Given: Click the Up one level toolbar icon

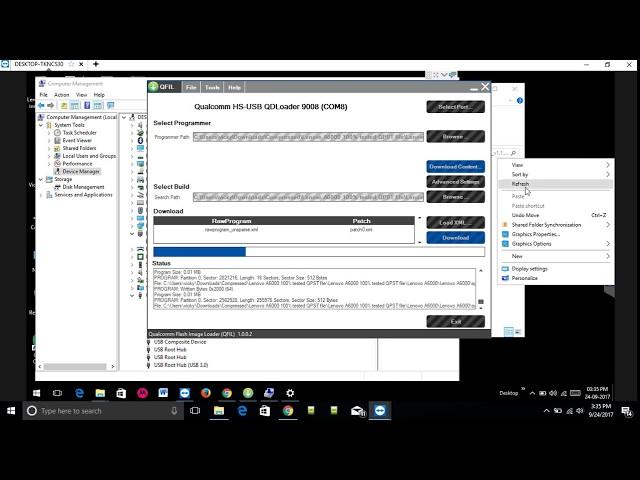Looking at the screenshot, I should 64,105.
